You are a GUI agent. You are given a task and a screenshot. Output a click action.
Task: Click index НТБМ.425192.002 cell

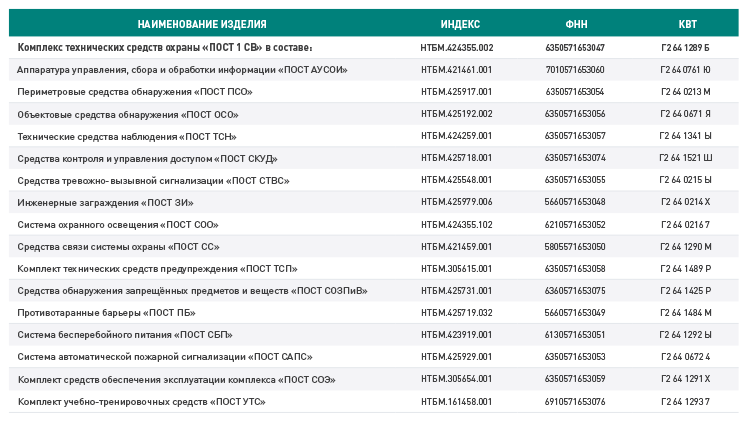pos(456,114)
